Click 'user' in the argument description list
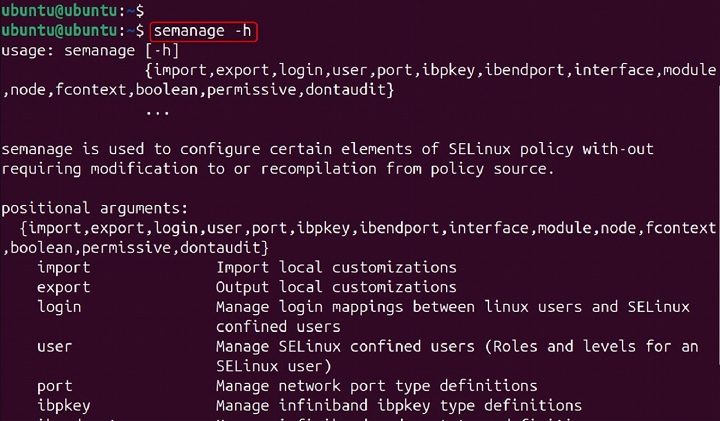 (x=55, y=346)
